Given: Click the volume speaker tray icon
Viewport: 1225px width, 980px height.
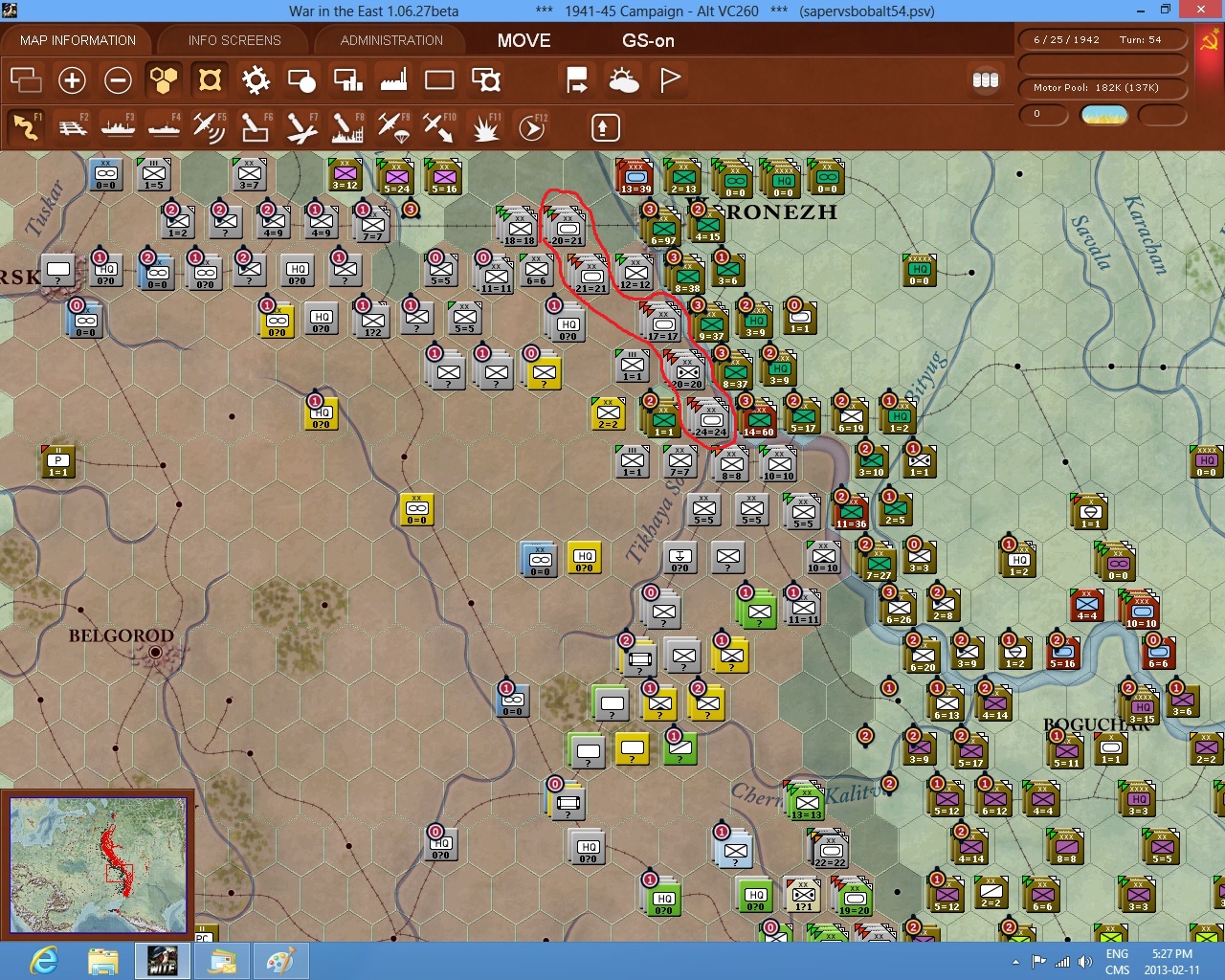Looking at the screenshot, I should (1084, 962).
